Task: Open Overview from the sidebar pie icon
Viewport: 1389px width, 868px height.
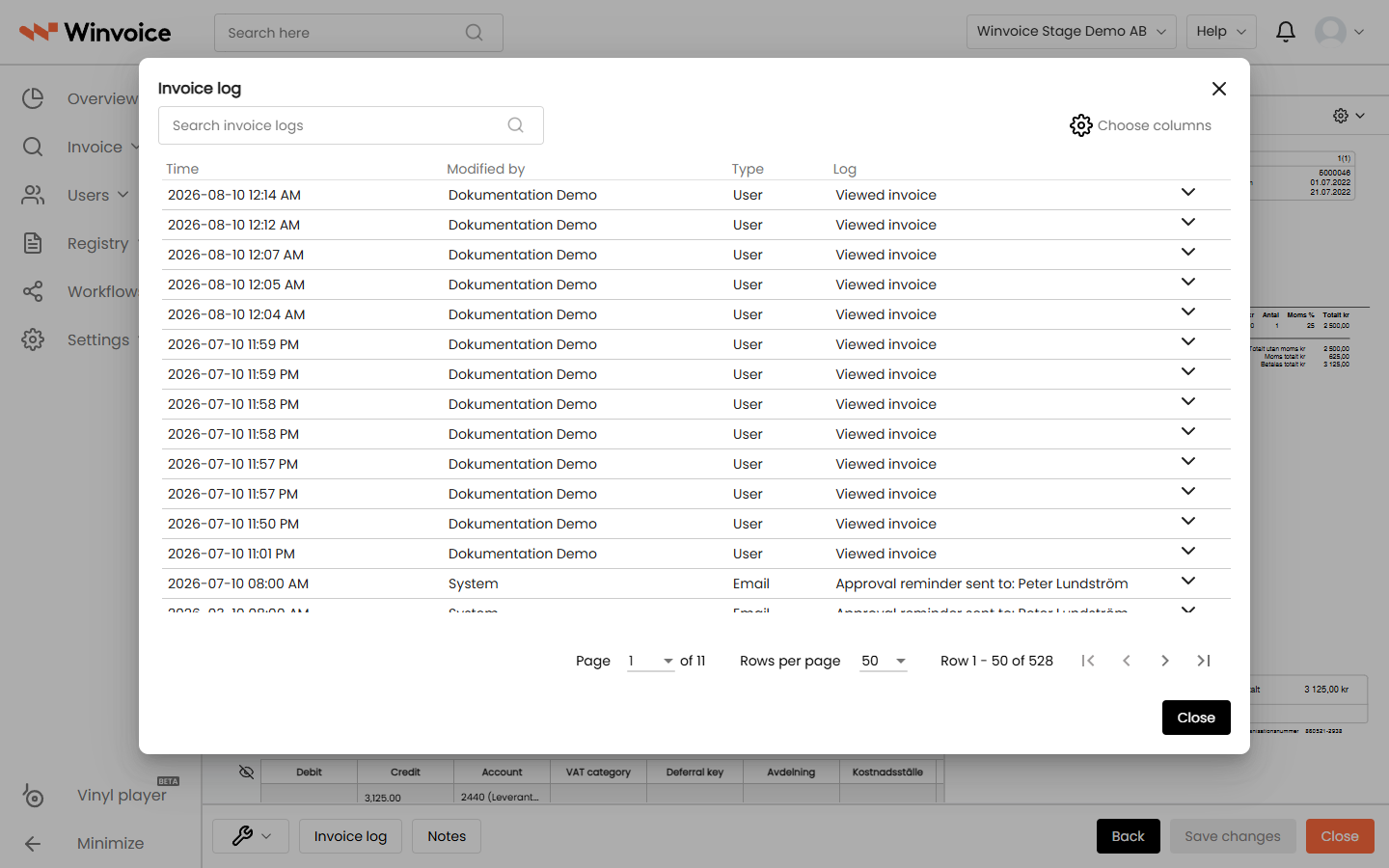Action: tap(33, 98)
